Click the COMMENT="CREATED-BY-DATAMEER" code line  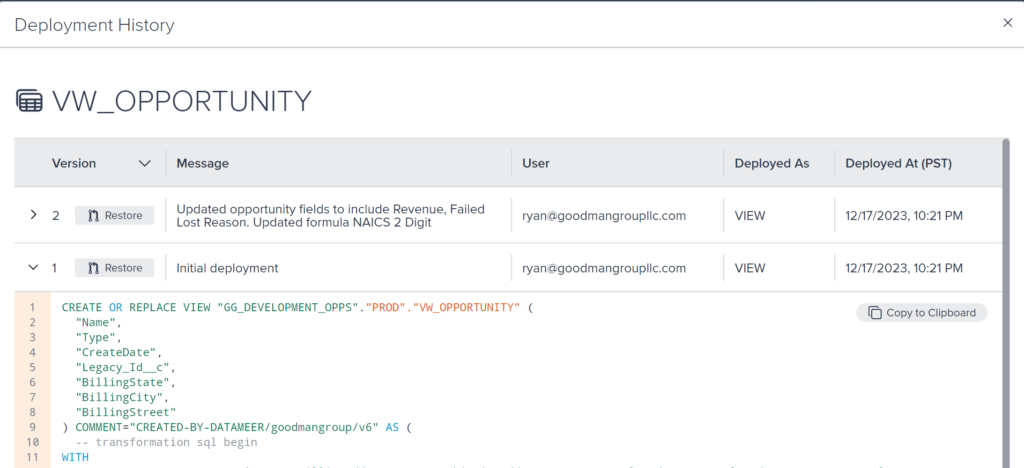click(x=237, y=428)
